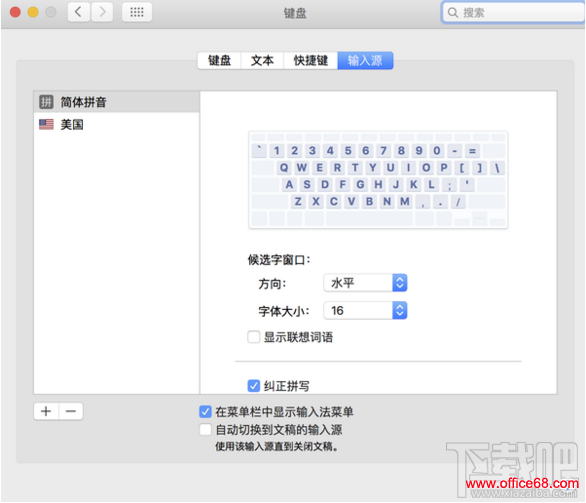Click the 拼 Pinyin input source icon
This screenshot has height=503, width=586.
(46, 102)
